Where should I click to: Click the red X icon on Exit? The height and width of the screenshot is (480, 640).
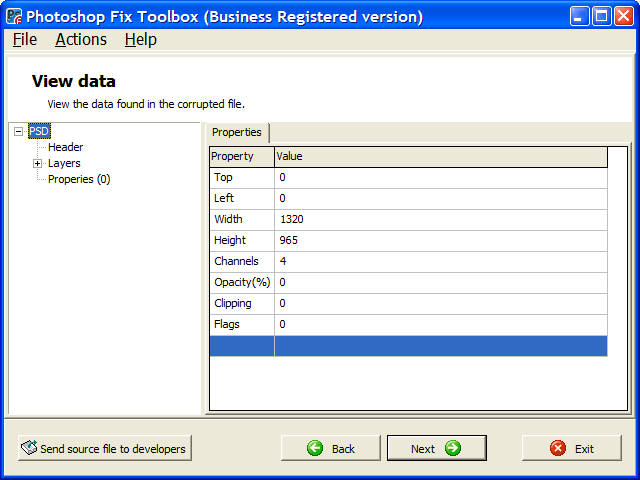pyautogui.click(x=558, y=448)
